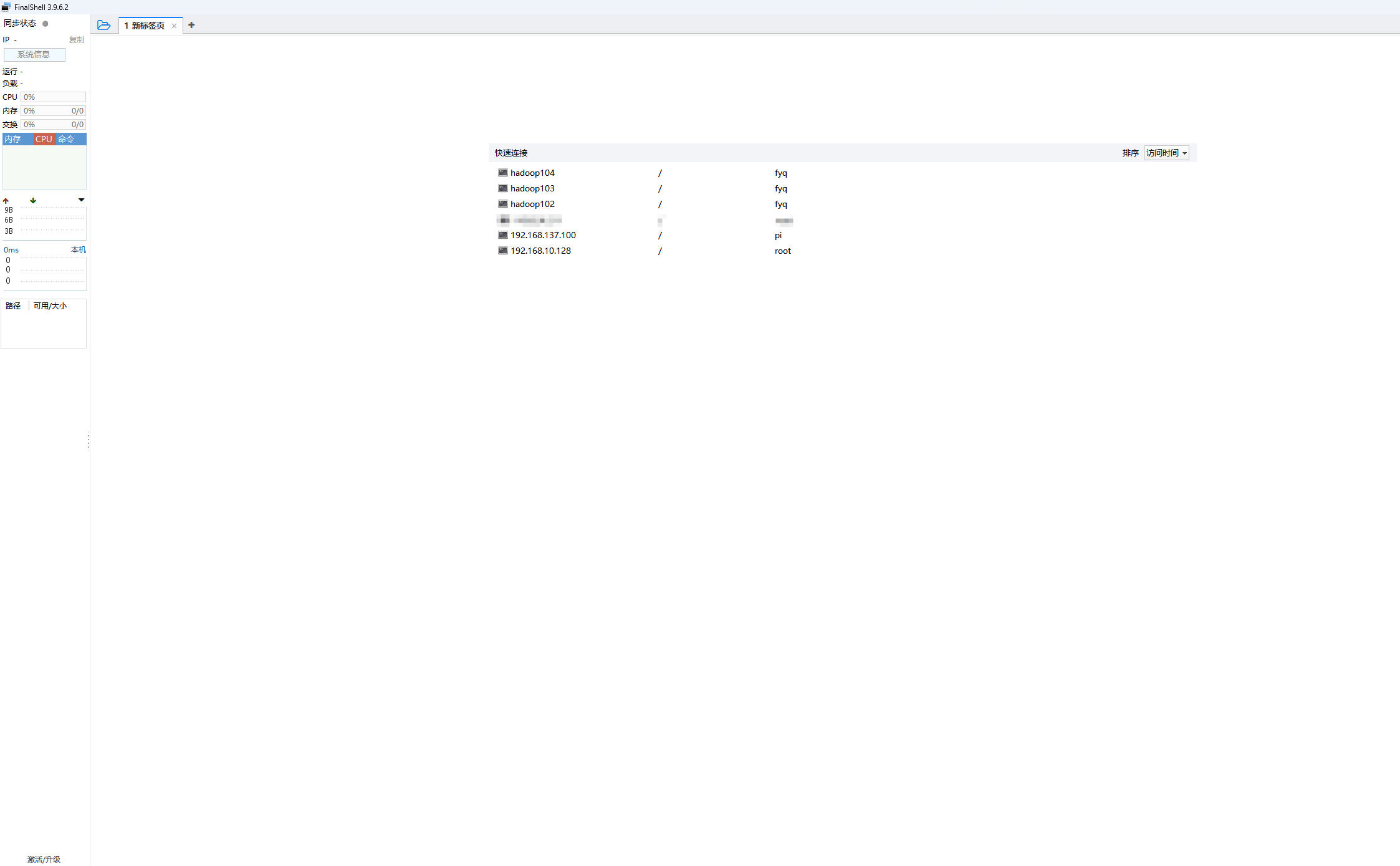Select the CPU process sort tab

click(x=44, y=139)
